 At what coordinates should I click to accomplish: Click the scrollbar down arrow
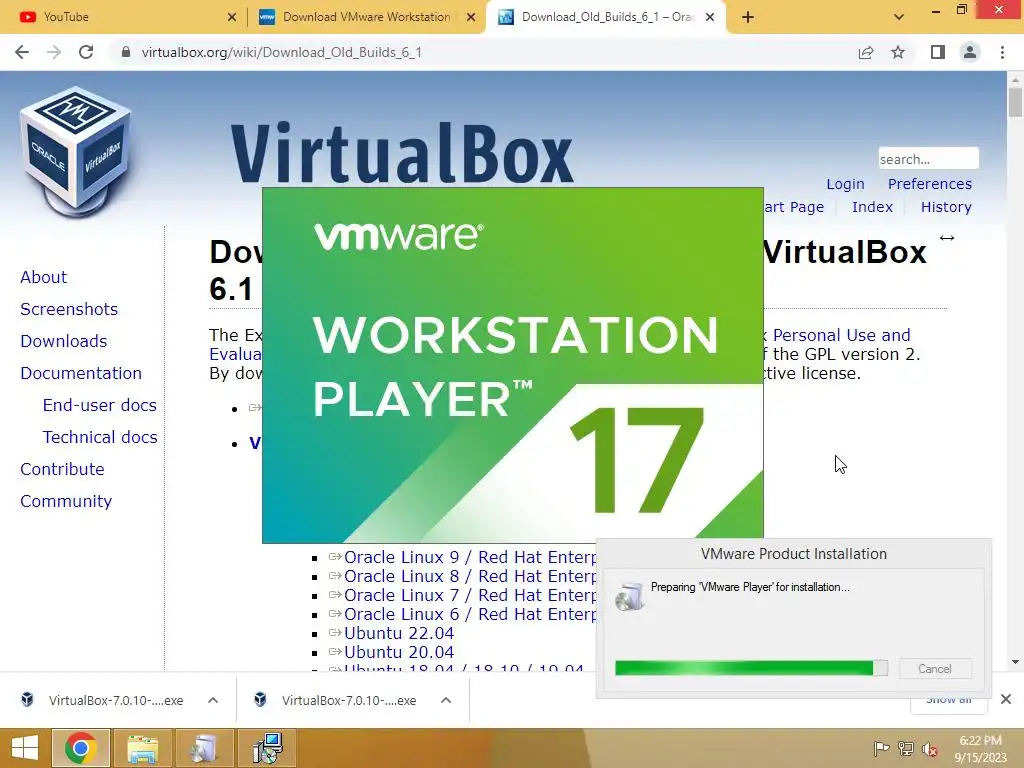coord(1015,662)
